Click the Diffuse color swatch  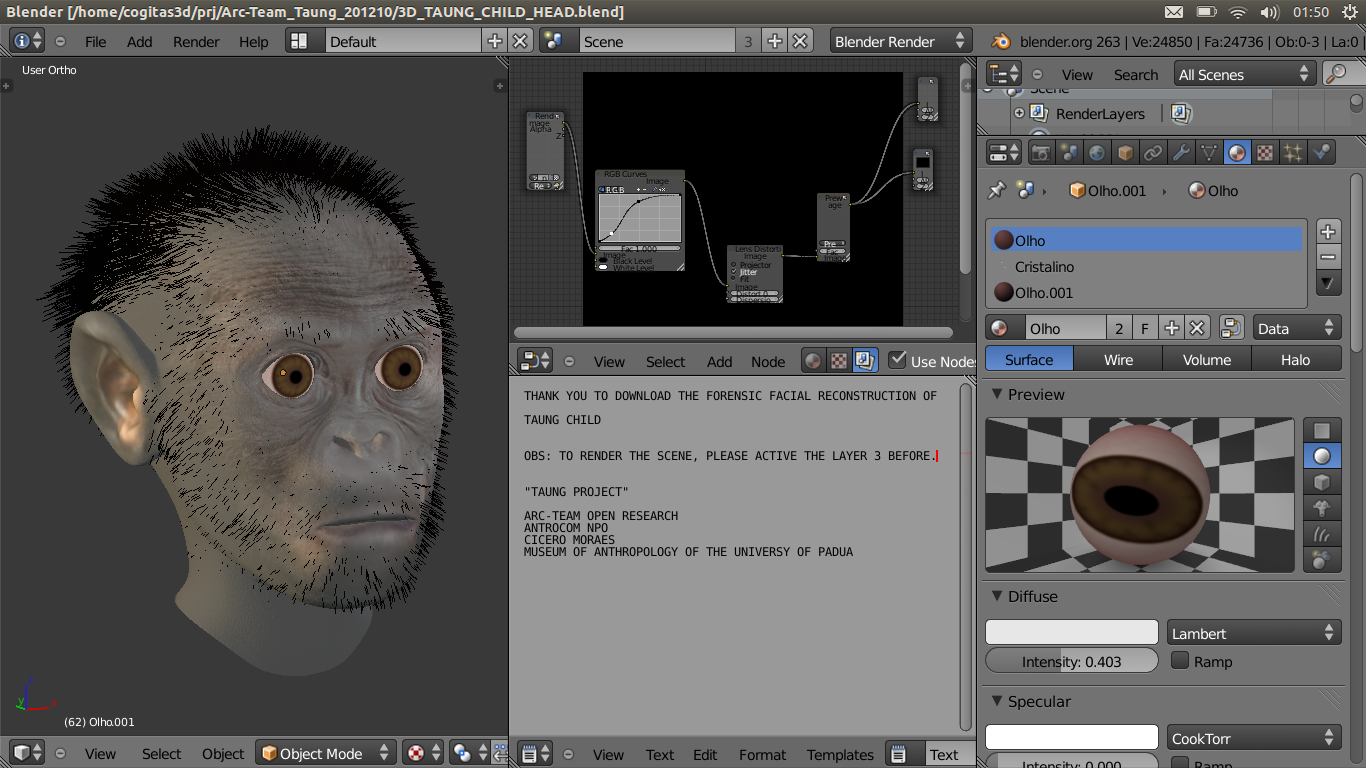coord(1071,631)
